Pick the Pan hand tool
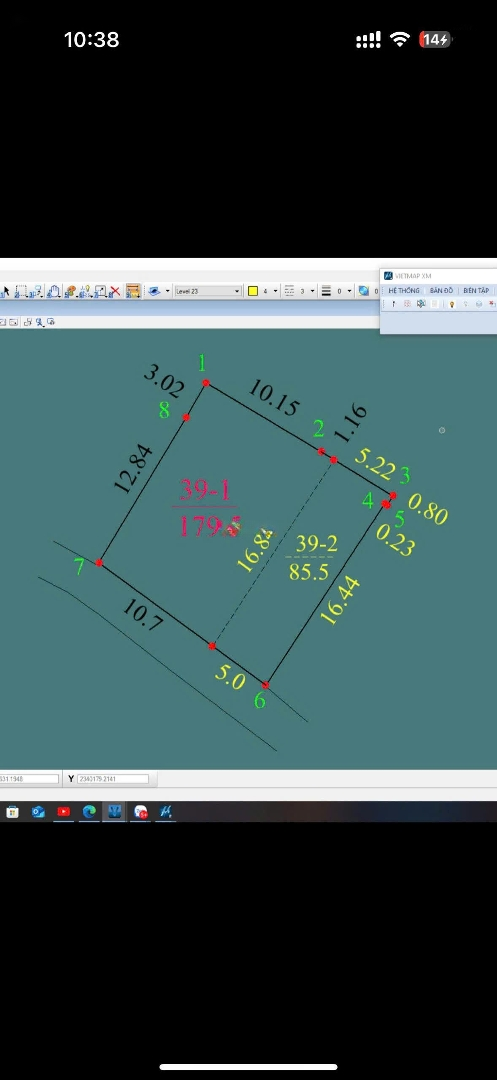The width and height of the screenshot is (497, 1080). 54,291
